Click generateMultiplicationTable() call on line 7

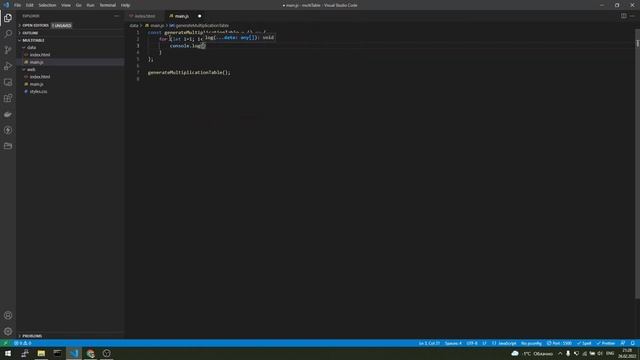[x=189, y=72]
